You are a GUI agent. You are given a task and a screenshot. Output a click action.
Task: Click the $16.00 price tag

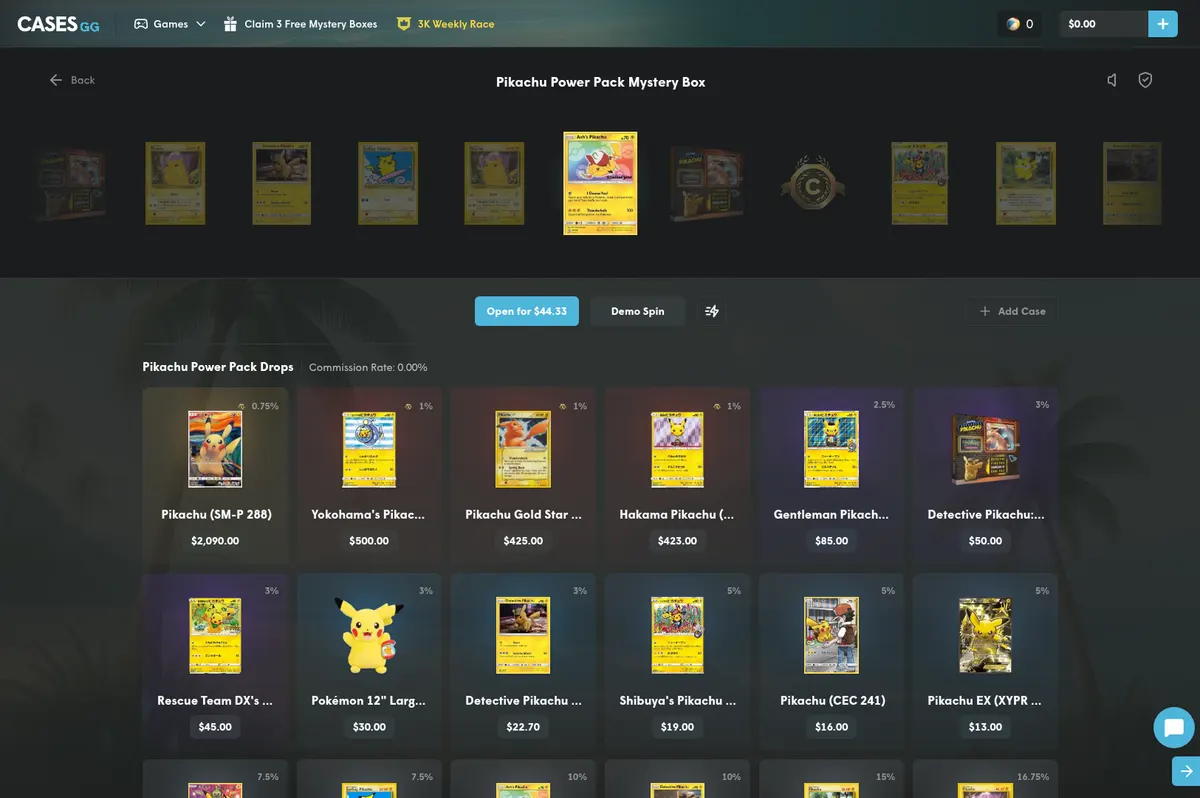(831, 727)
